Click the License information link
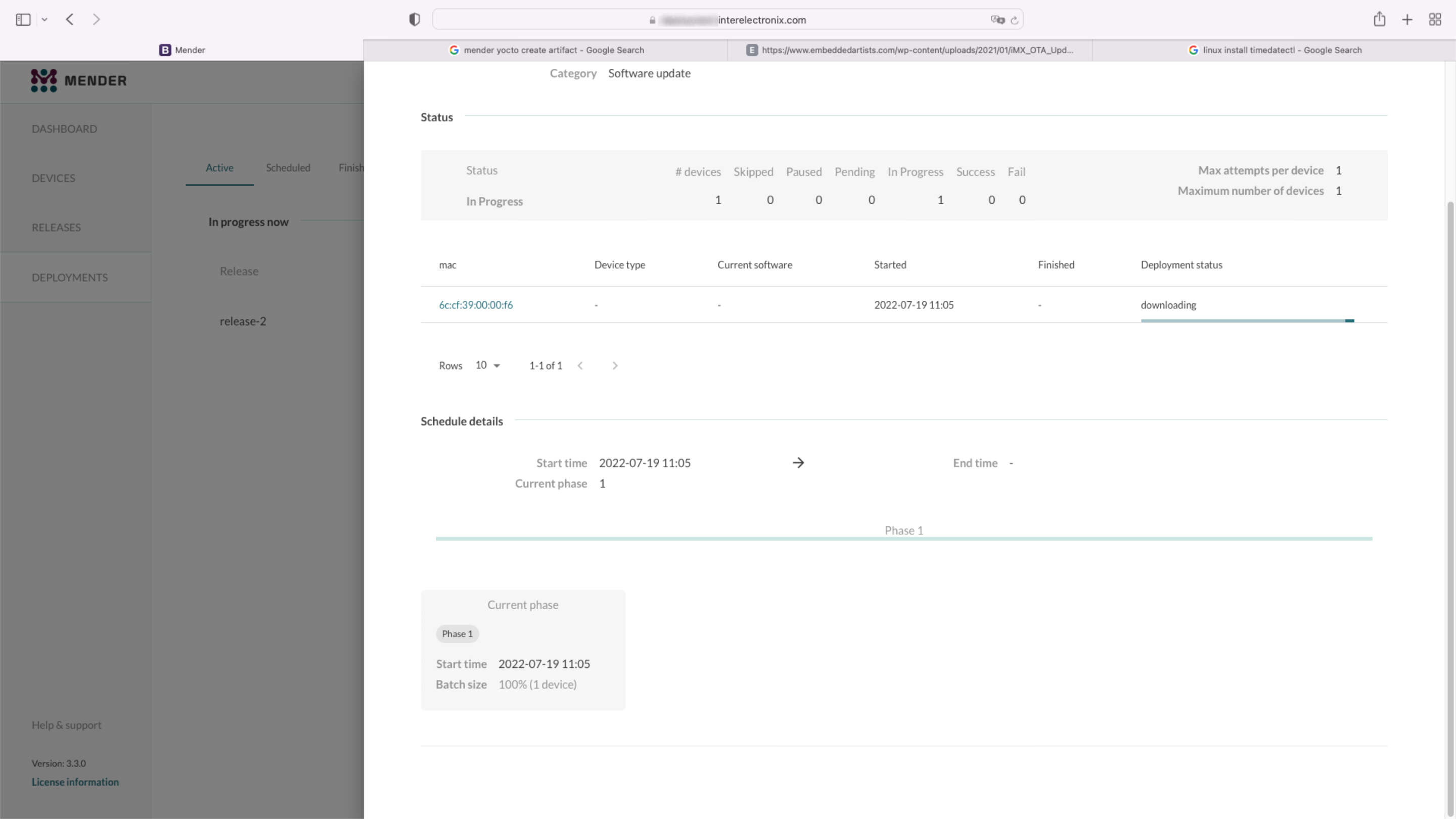The image size is (1456, 819). point(75,781)
